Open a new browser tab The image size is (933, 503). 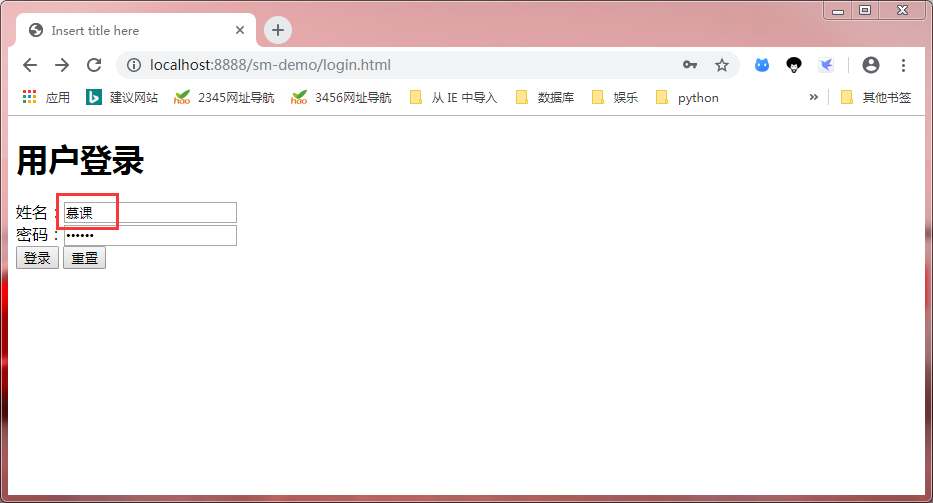coord(278,30)
